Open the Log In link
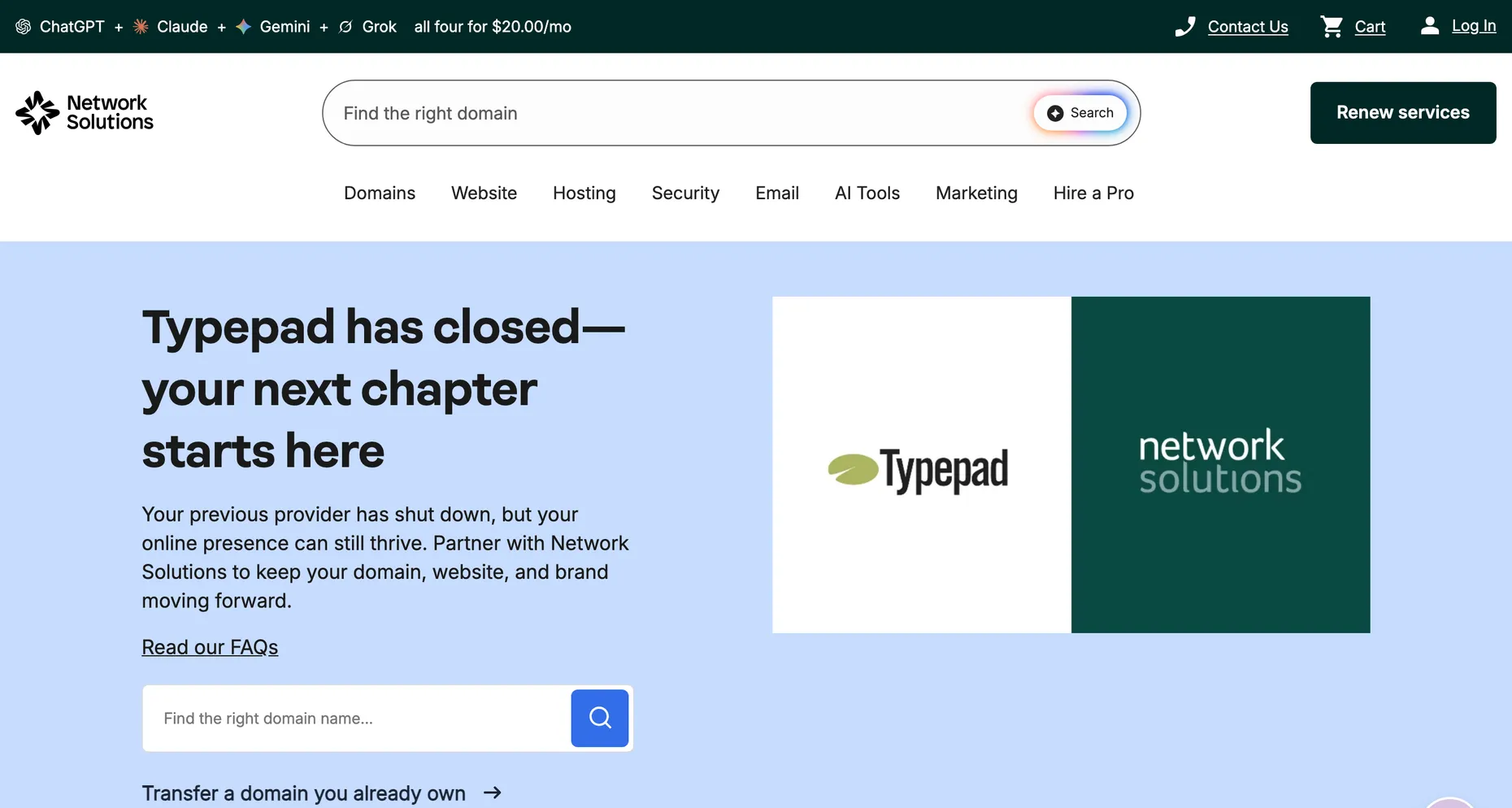 pyautogui.click(x=1474, y=26)
